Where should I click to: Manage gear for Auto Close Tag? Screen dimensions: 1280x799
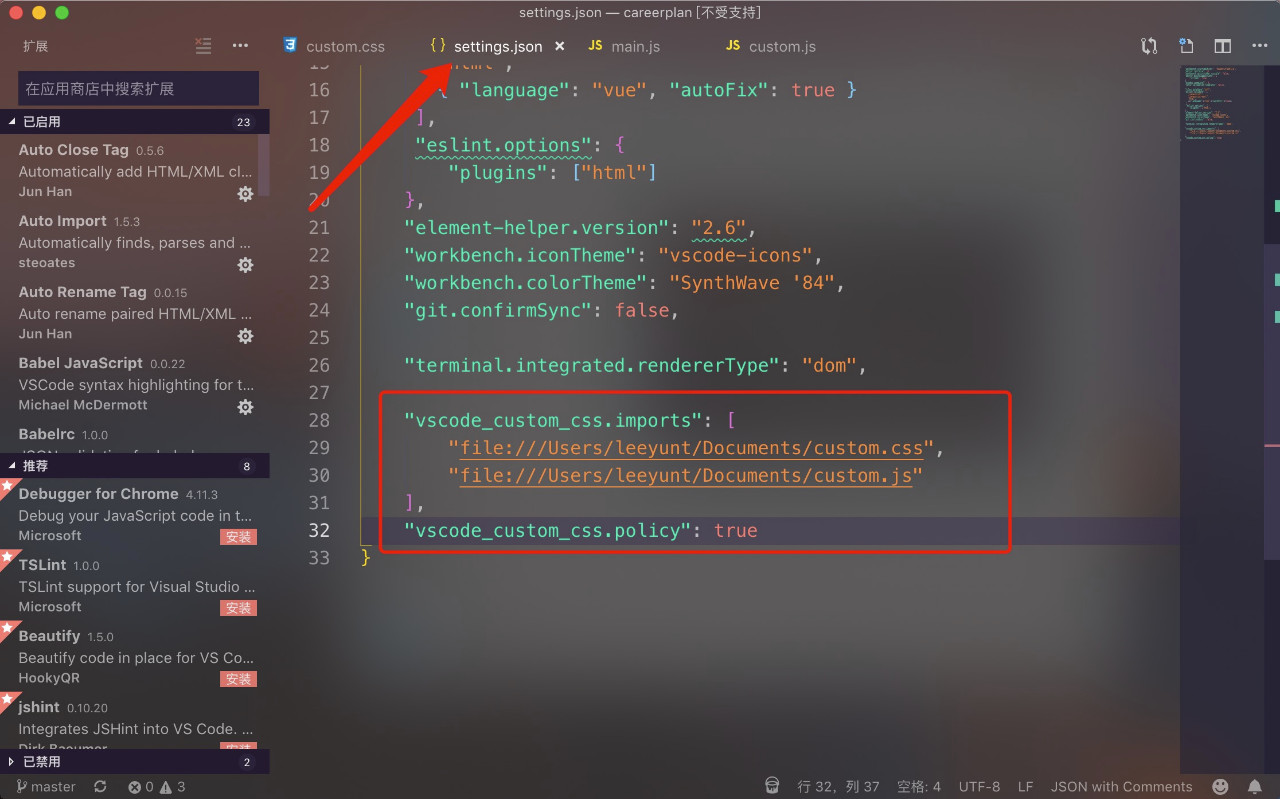(245, 194)
